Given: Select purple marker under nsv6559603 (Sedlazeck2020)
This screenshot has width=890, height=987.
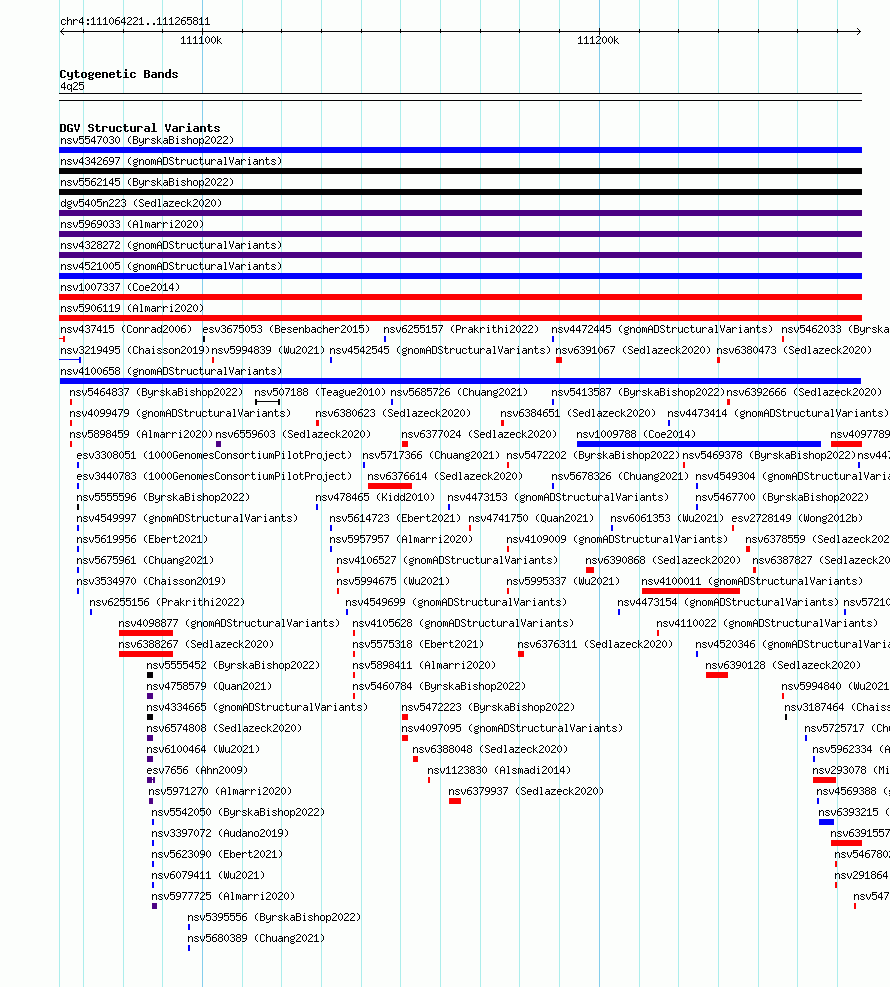Looking at the screenshot, I should pyautogui.click(x=218, y=444).
